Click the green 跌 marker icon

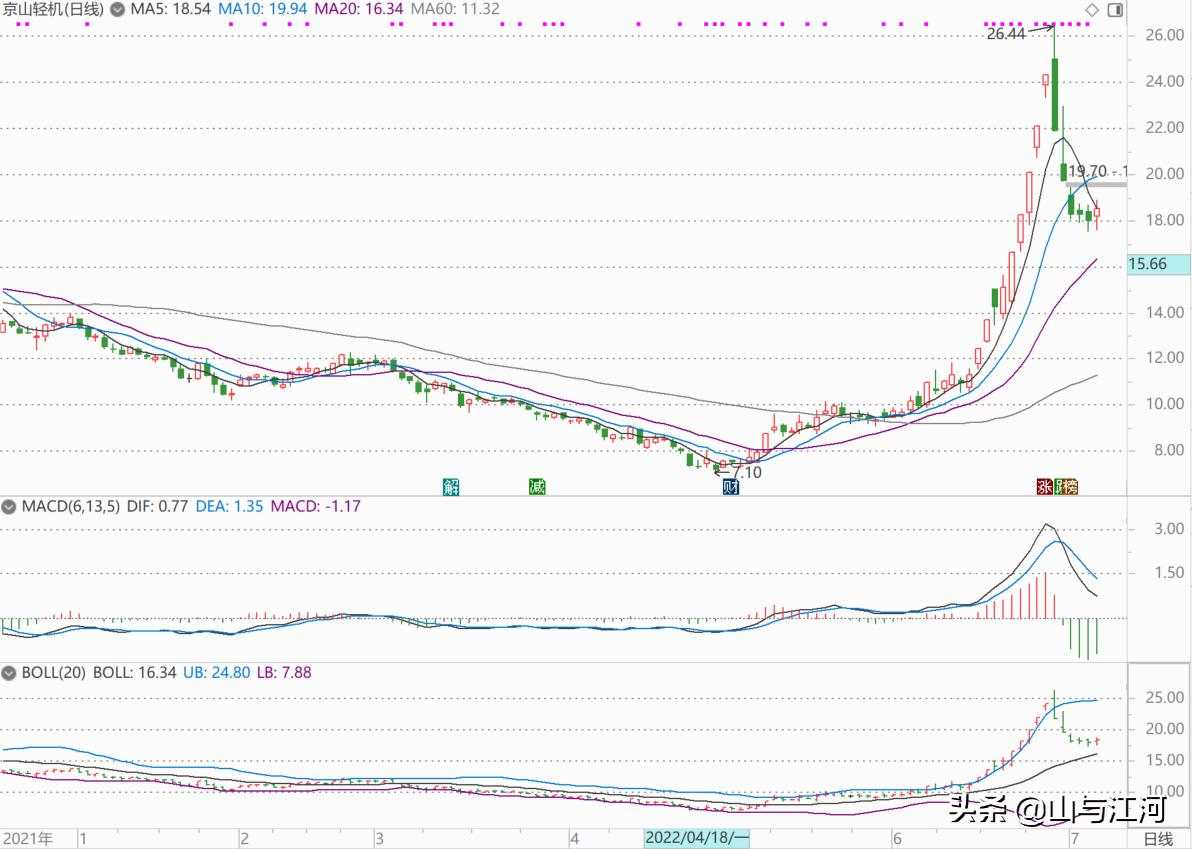coord(1059,487)
